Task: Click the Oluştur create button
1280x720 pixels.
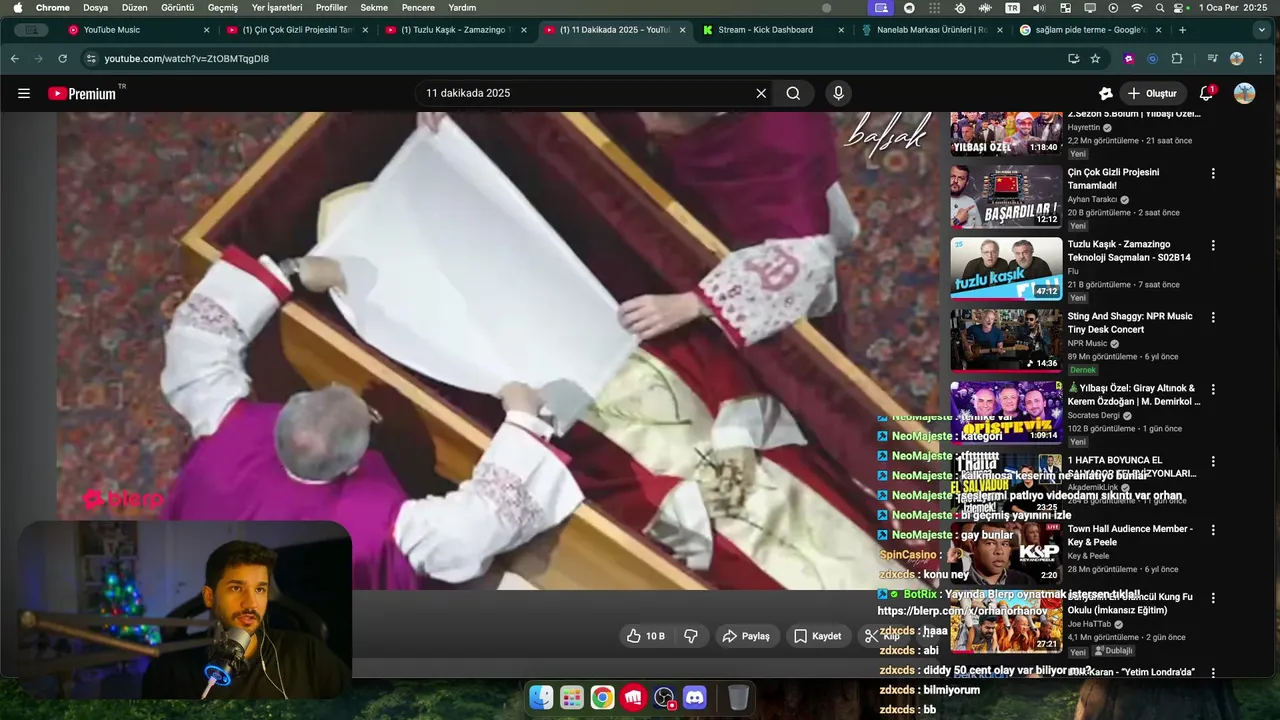Action: coord(1152,93)
